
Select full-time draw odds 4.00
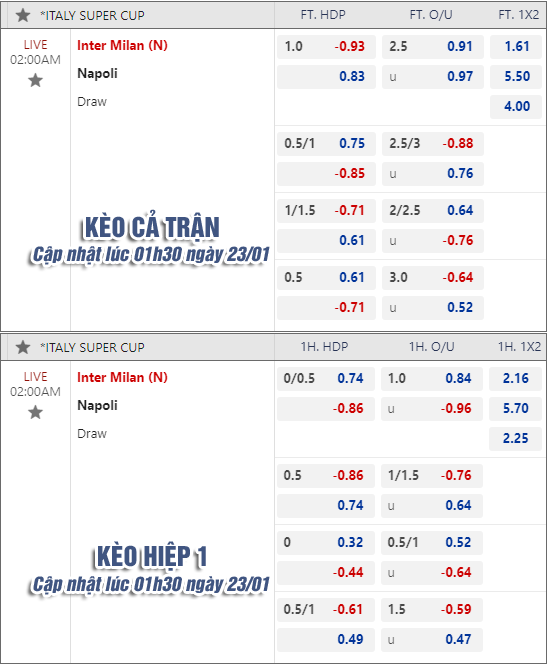click(516, 106)
